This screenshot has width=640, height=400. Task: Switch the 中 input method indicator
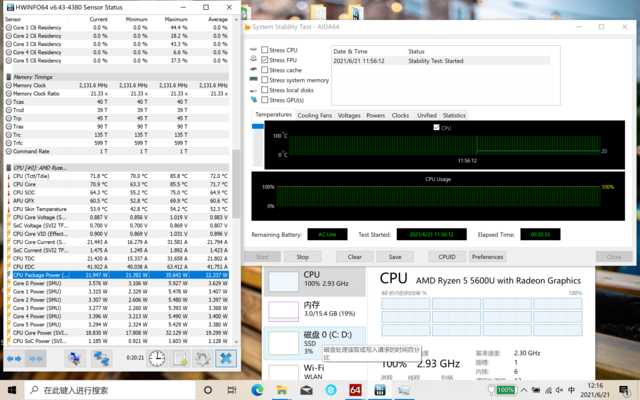click(571, 390)
